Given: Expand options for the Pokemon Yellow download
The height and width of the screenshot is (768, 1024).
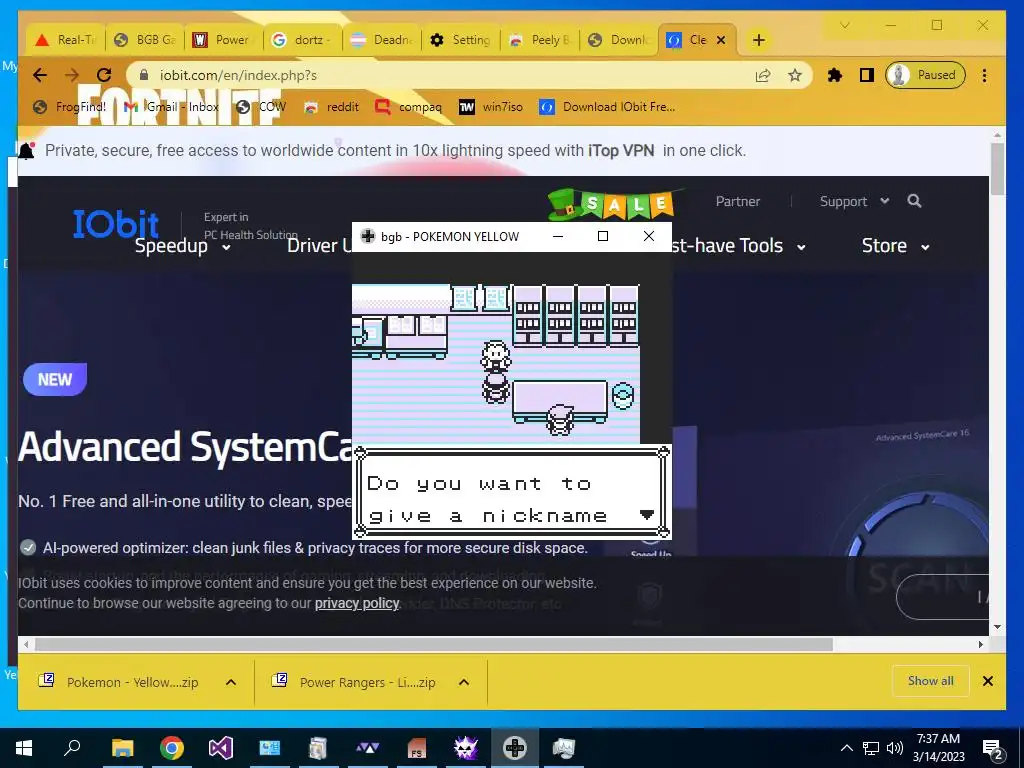Looking at the screenshot, I should coord(231,682).
